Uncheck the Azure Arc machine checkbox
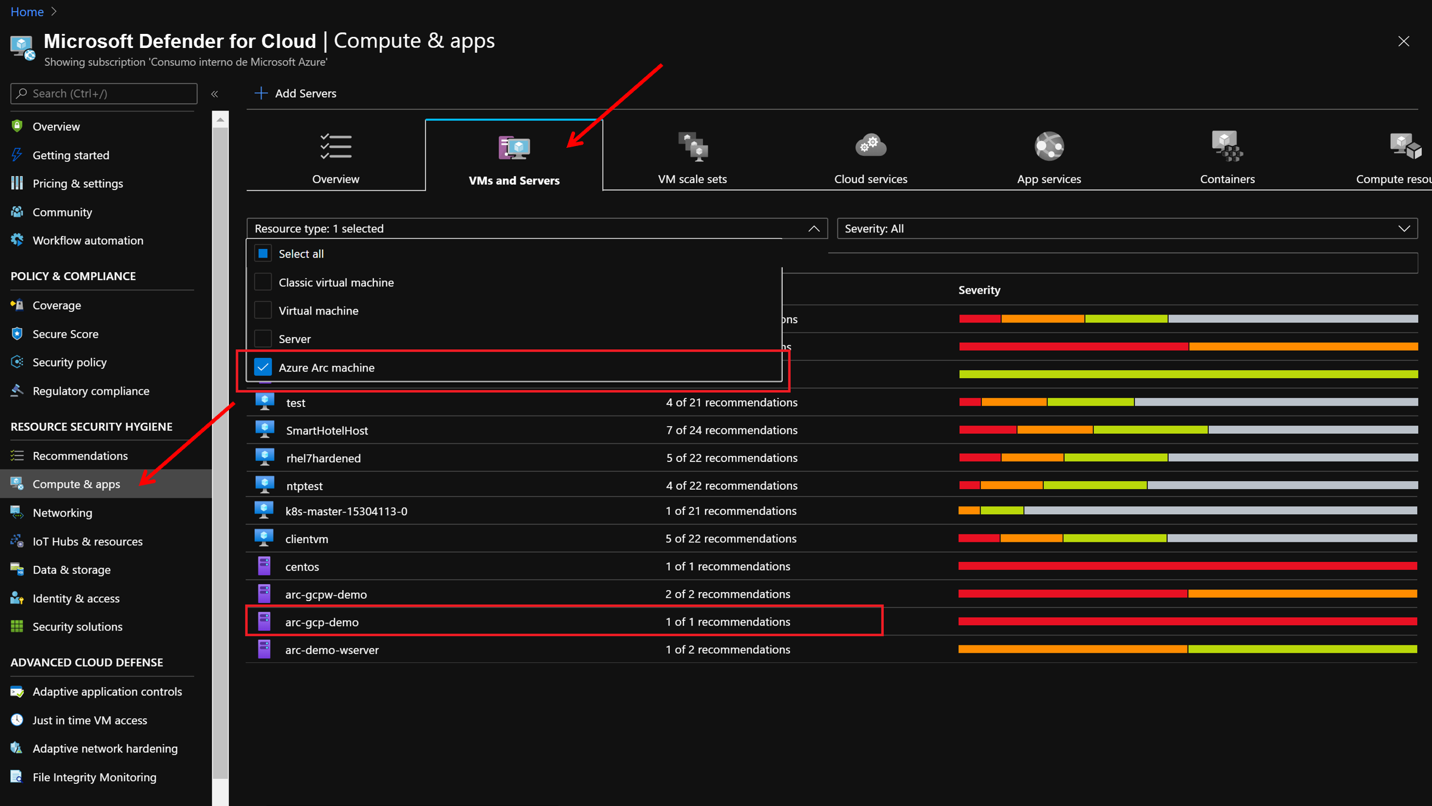The height and width of the screenshot is (806, 1432). point(263,367)
